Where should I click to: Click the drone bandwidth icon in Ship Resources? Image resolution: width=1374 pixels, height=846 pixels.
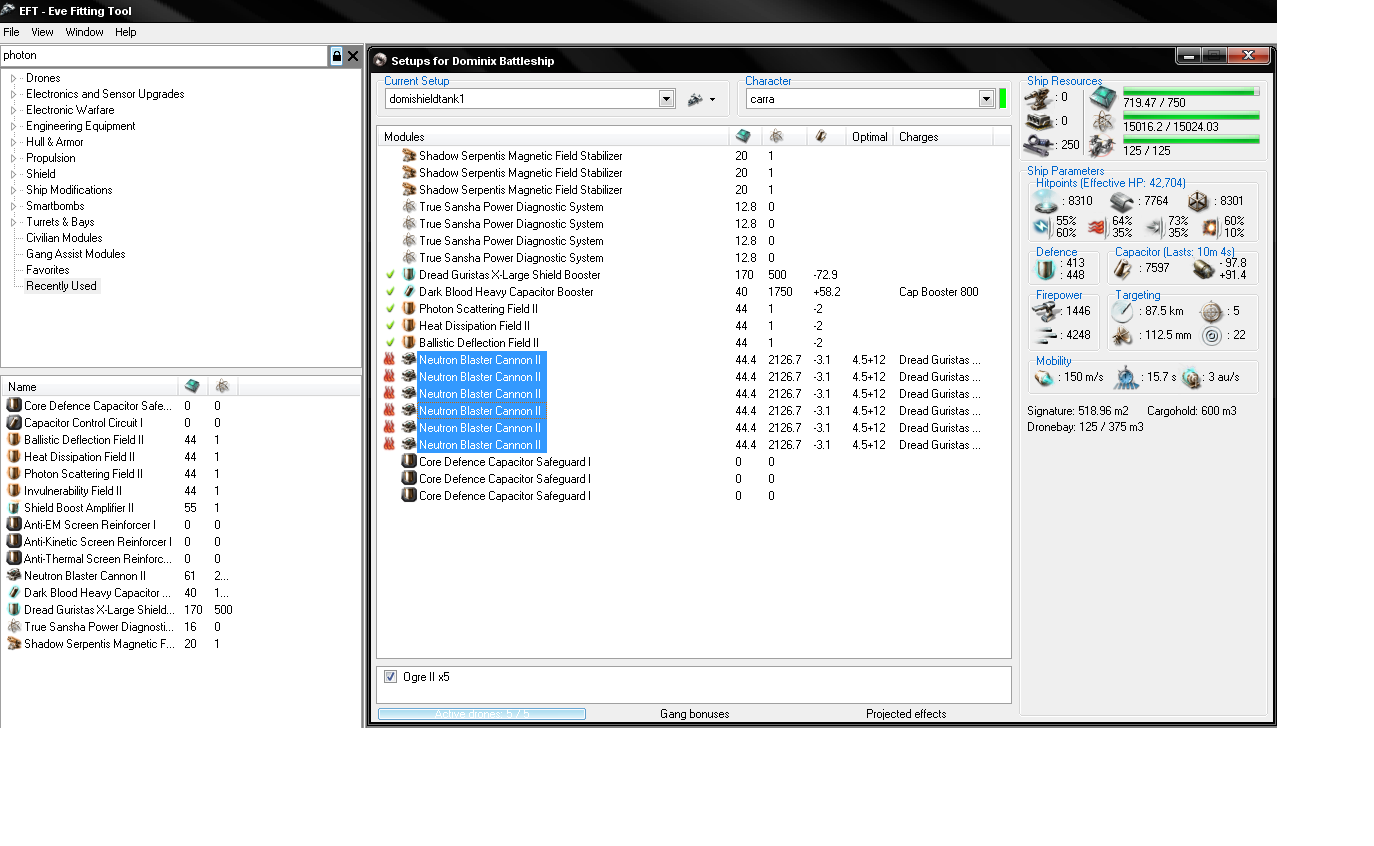click(x=1103, y=145)
